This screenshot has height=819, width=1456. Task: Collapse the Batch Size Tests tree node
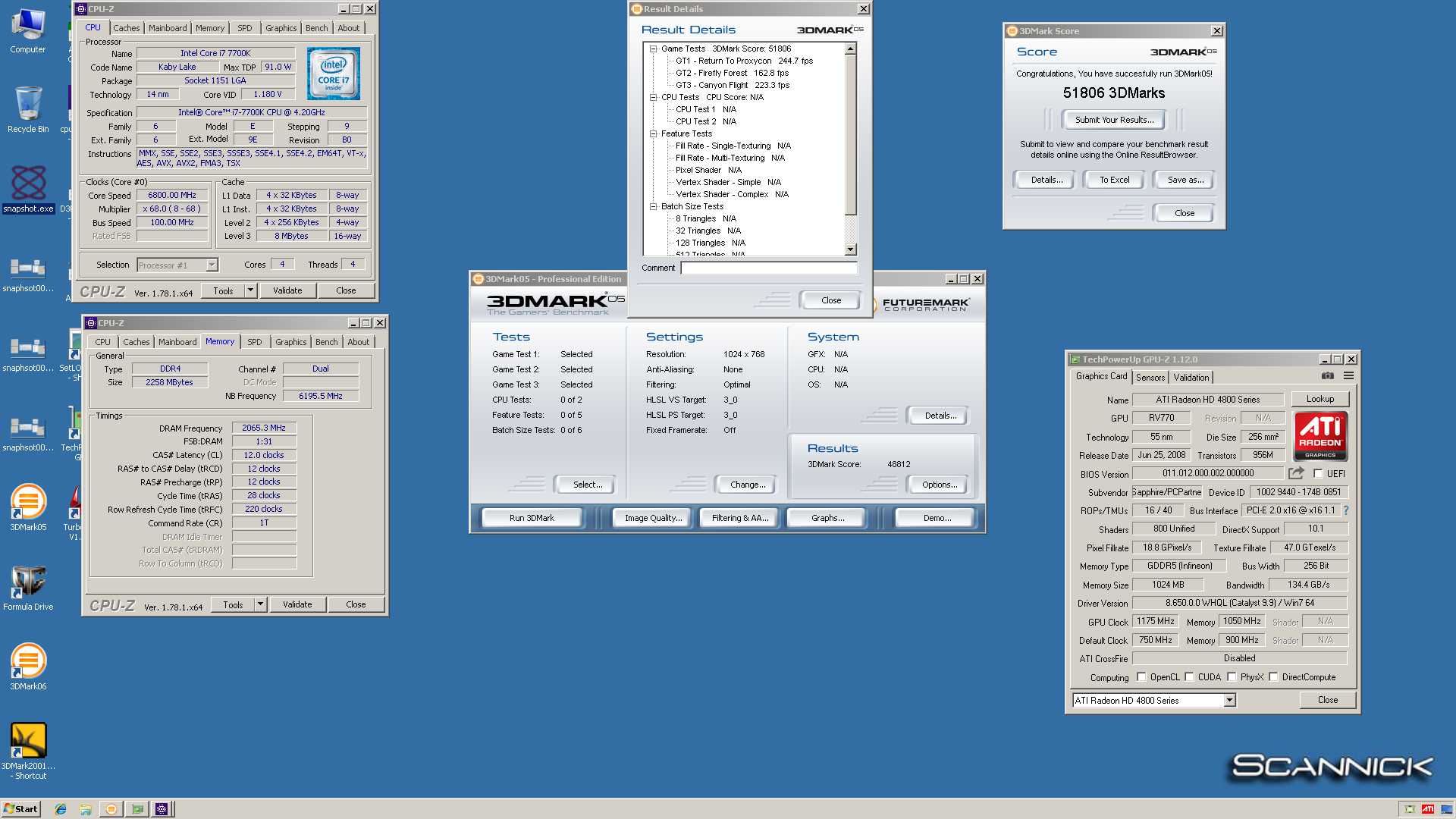click(653, 206)
